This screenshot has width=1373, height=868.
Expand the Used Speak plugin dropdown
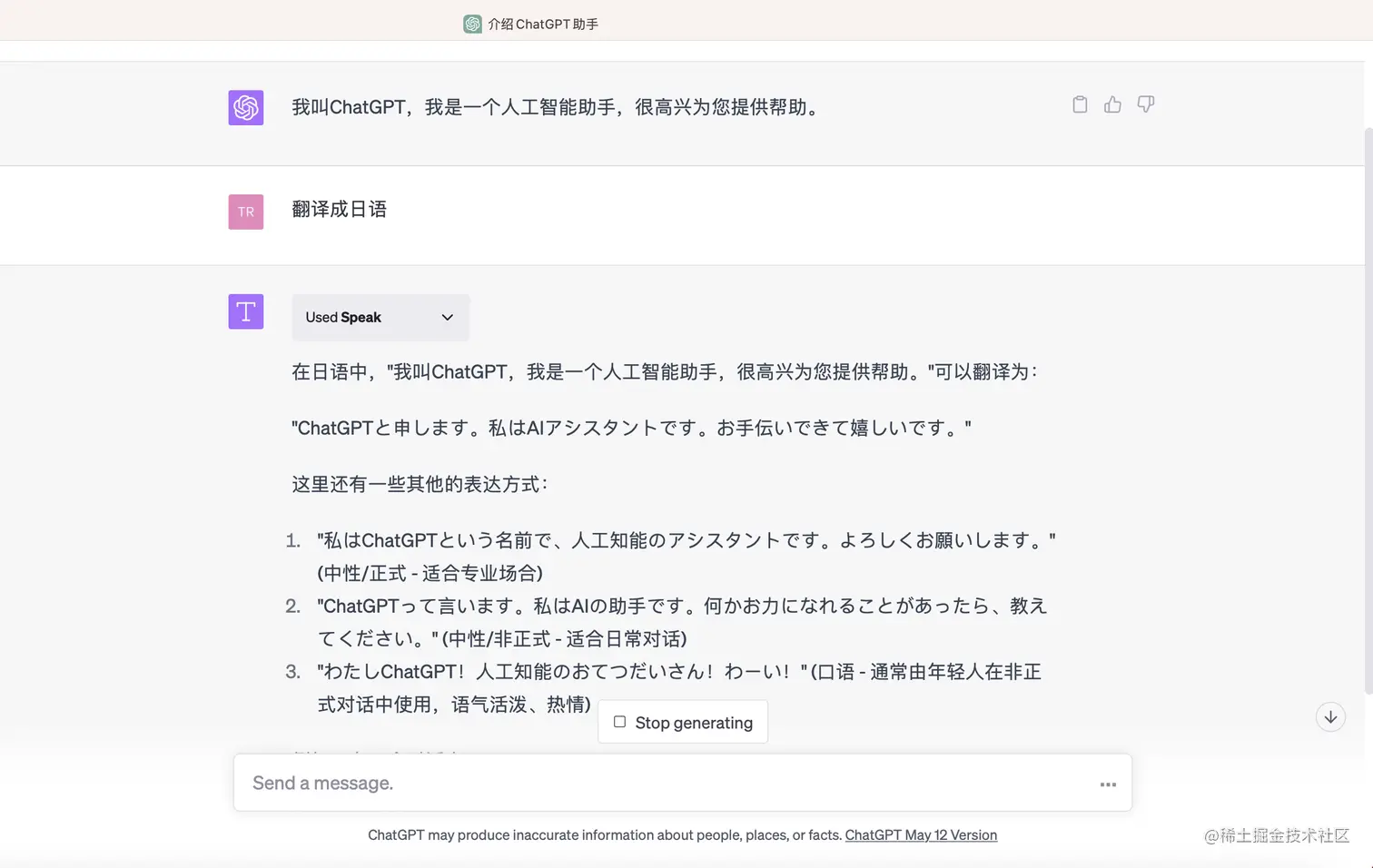[x=380, y=317]
